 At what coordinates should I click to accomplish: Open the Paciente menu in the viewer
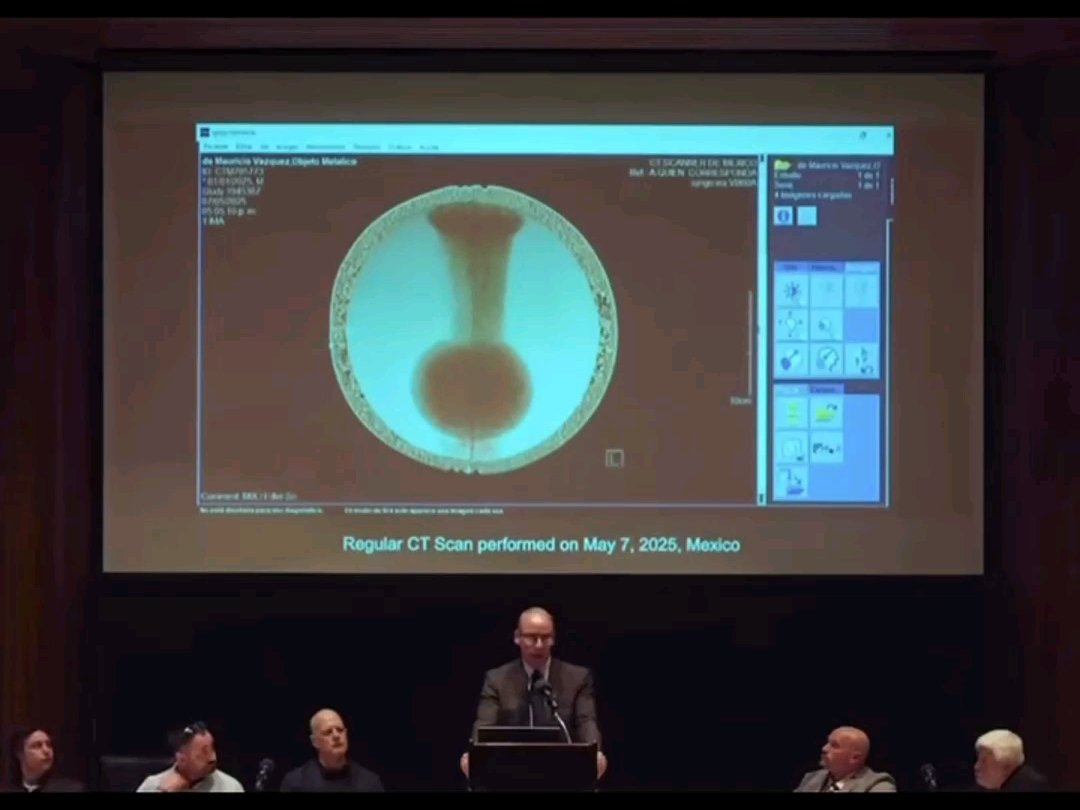click(x=216, y=147)
